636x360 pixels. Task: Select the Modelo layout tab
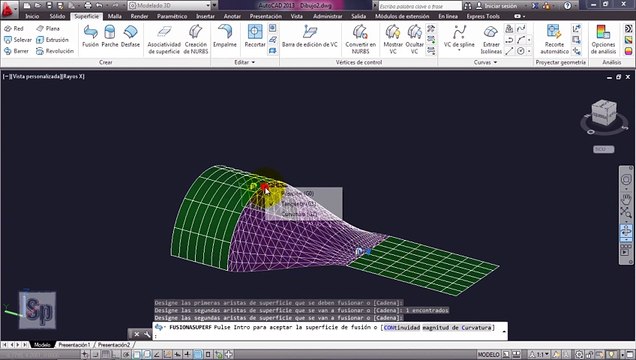pos(42,345)
